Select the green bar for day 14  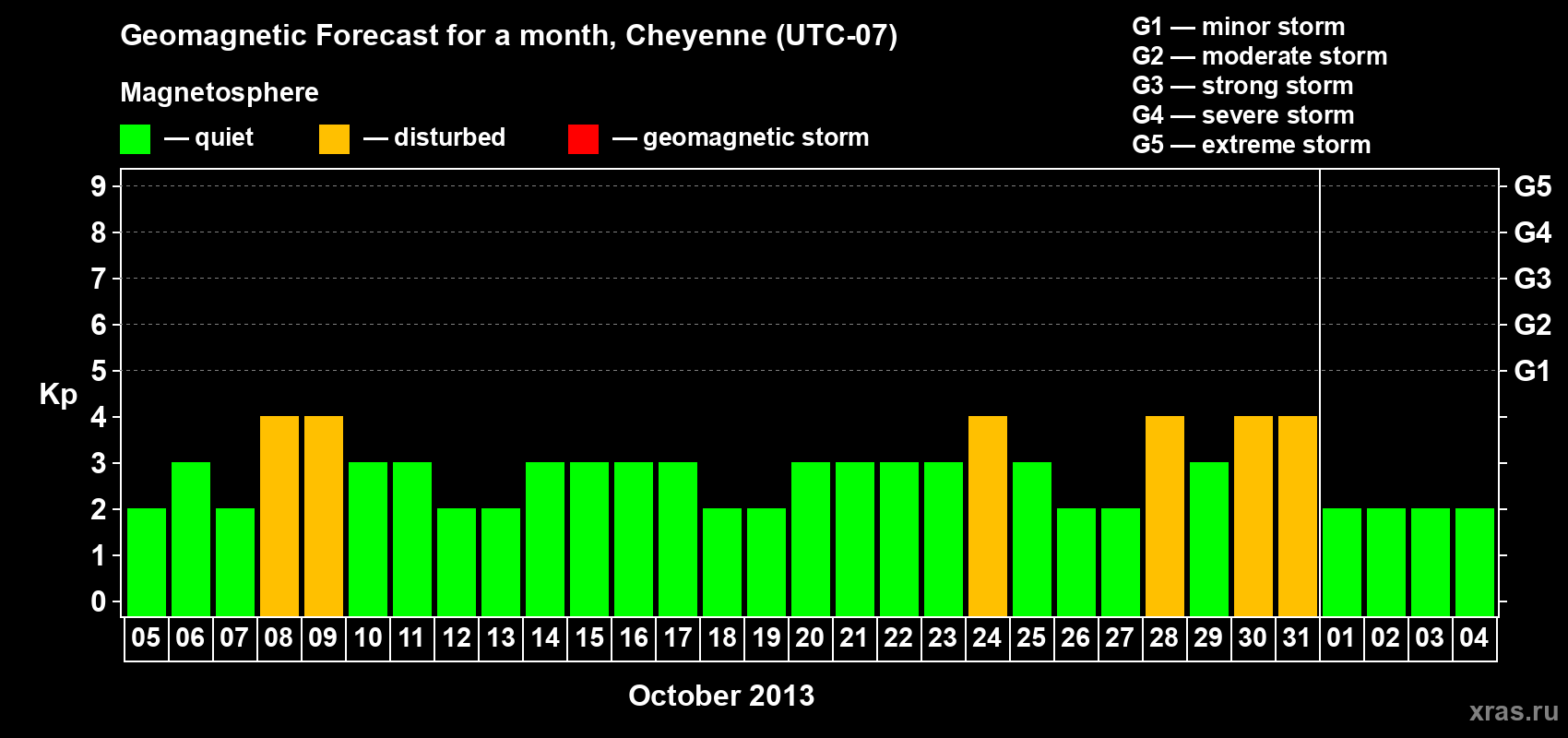(x=545, y=539)
